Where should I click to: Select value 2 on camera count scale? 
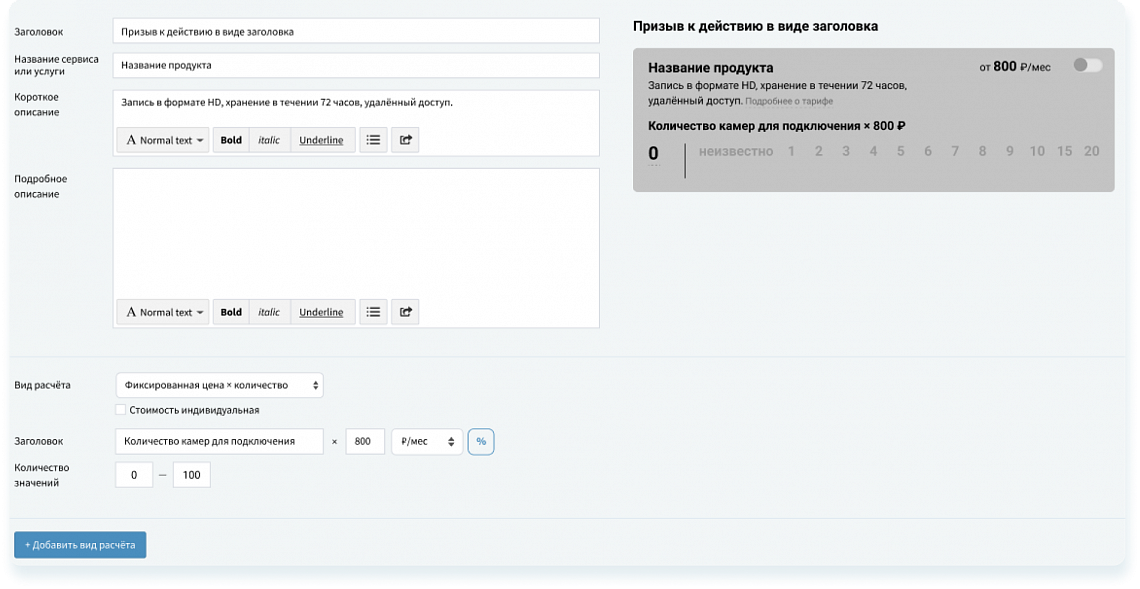coord(819,151)
